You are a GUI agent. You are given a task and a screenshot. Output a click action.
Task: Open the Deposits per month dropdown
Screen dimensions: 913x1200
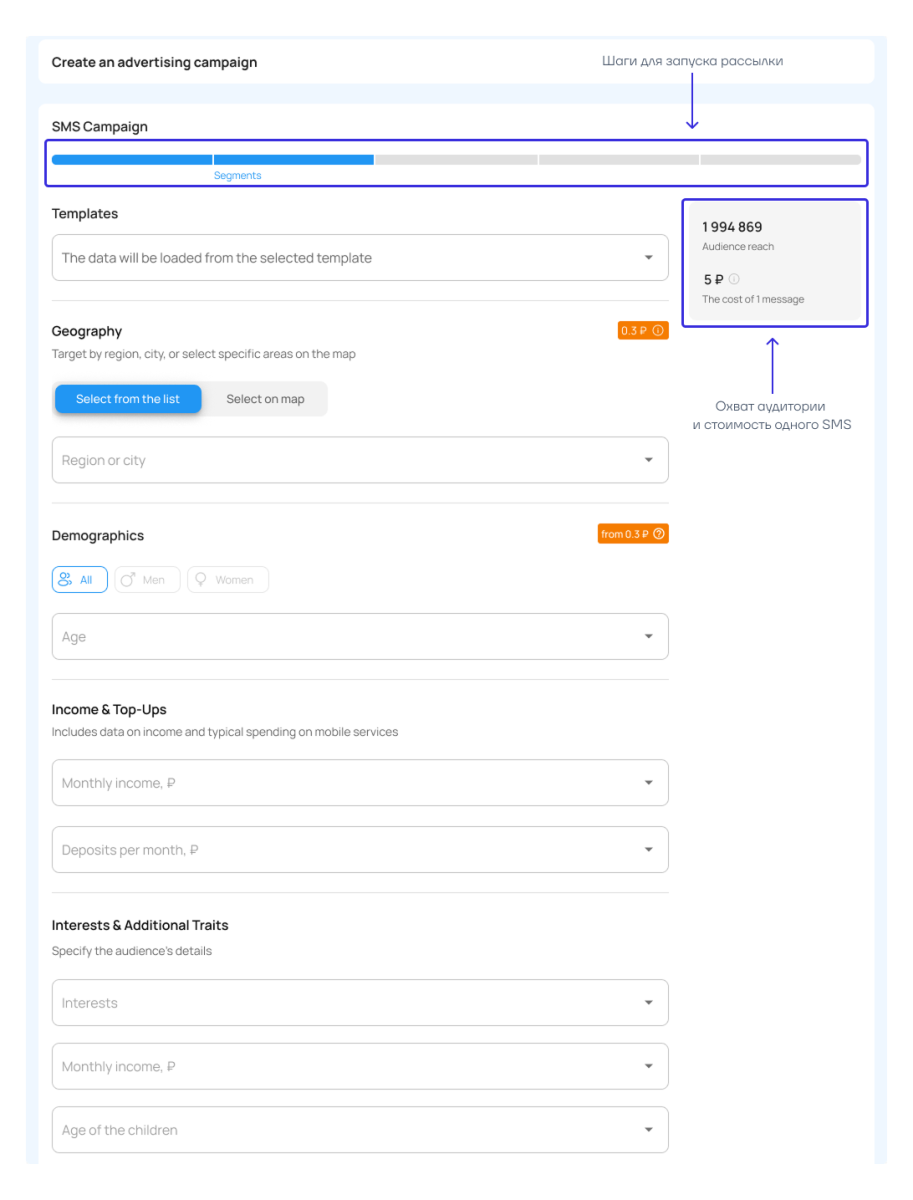[360, 850]
